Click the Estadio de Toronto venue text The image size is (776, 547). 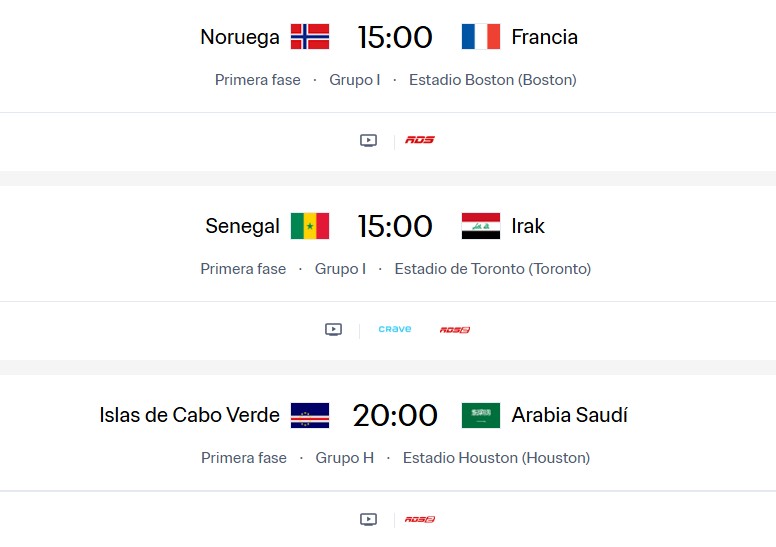click(x=492, y=269)
